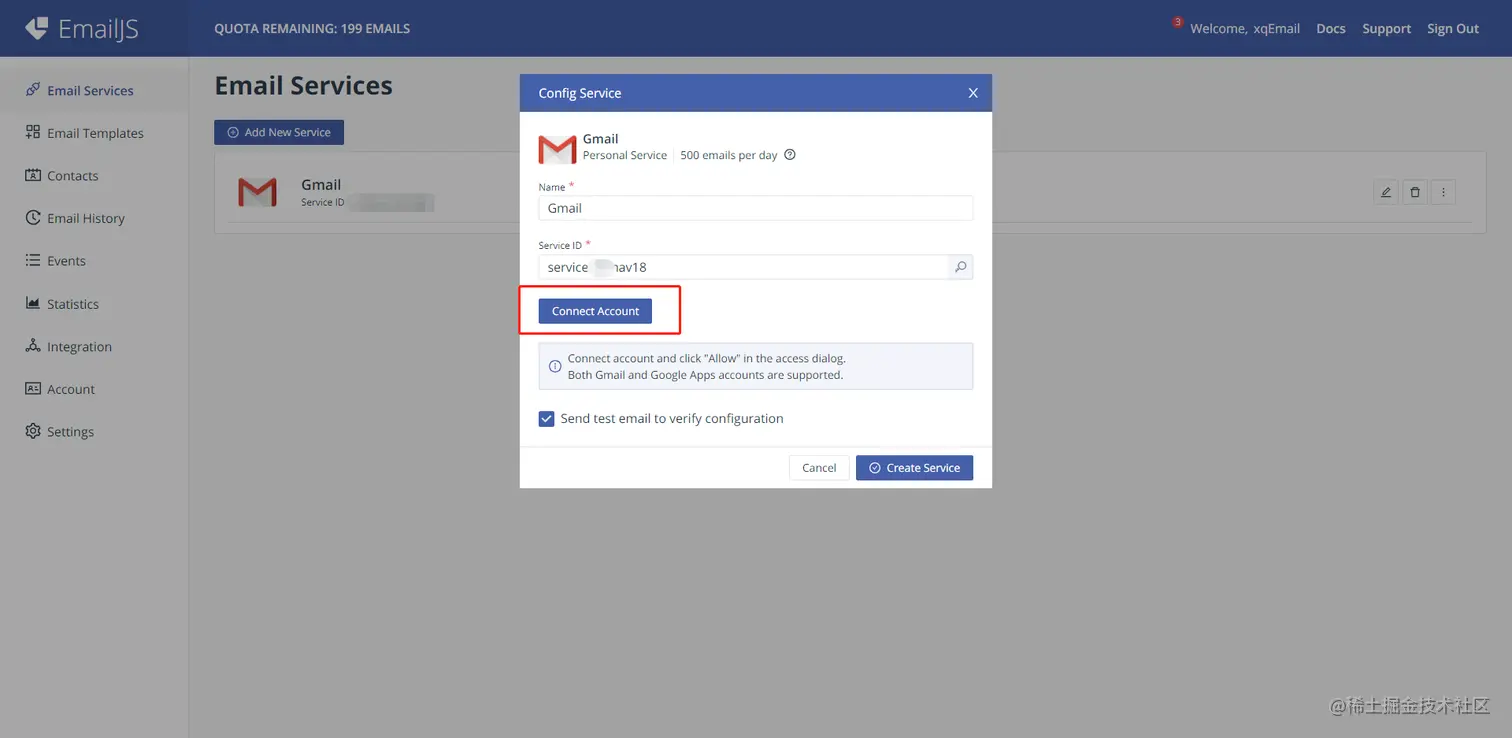Click the notification badge near Welcome
1512x738 pixels.
1178,22
